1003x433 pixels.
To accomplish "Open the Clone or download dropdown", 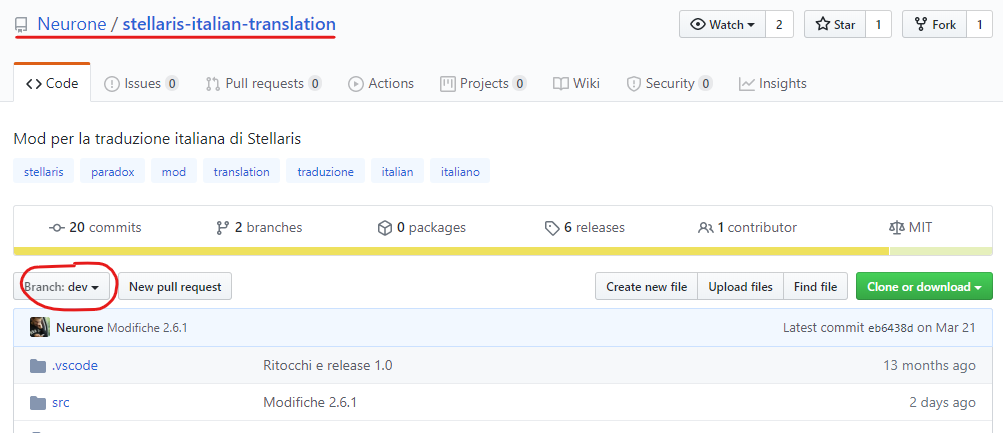I will (x=924, y=287).
